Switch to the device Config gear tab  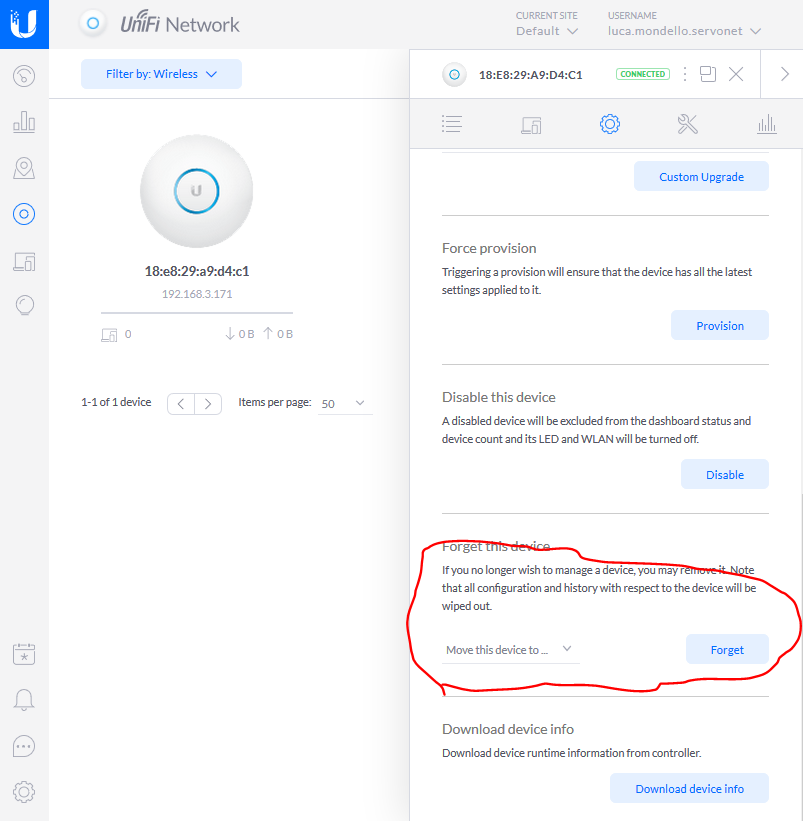(610, 124)
